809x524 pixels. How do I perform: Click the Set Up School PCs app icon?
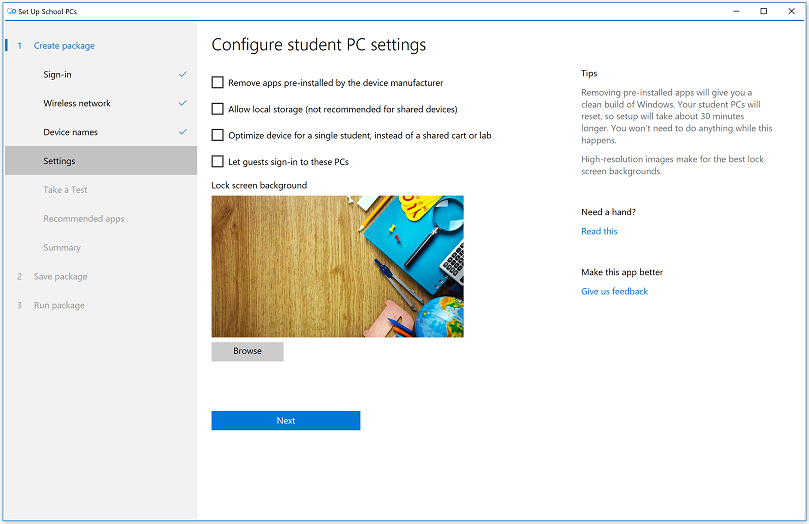click(10, 11)
